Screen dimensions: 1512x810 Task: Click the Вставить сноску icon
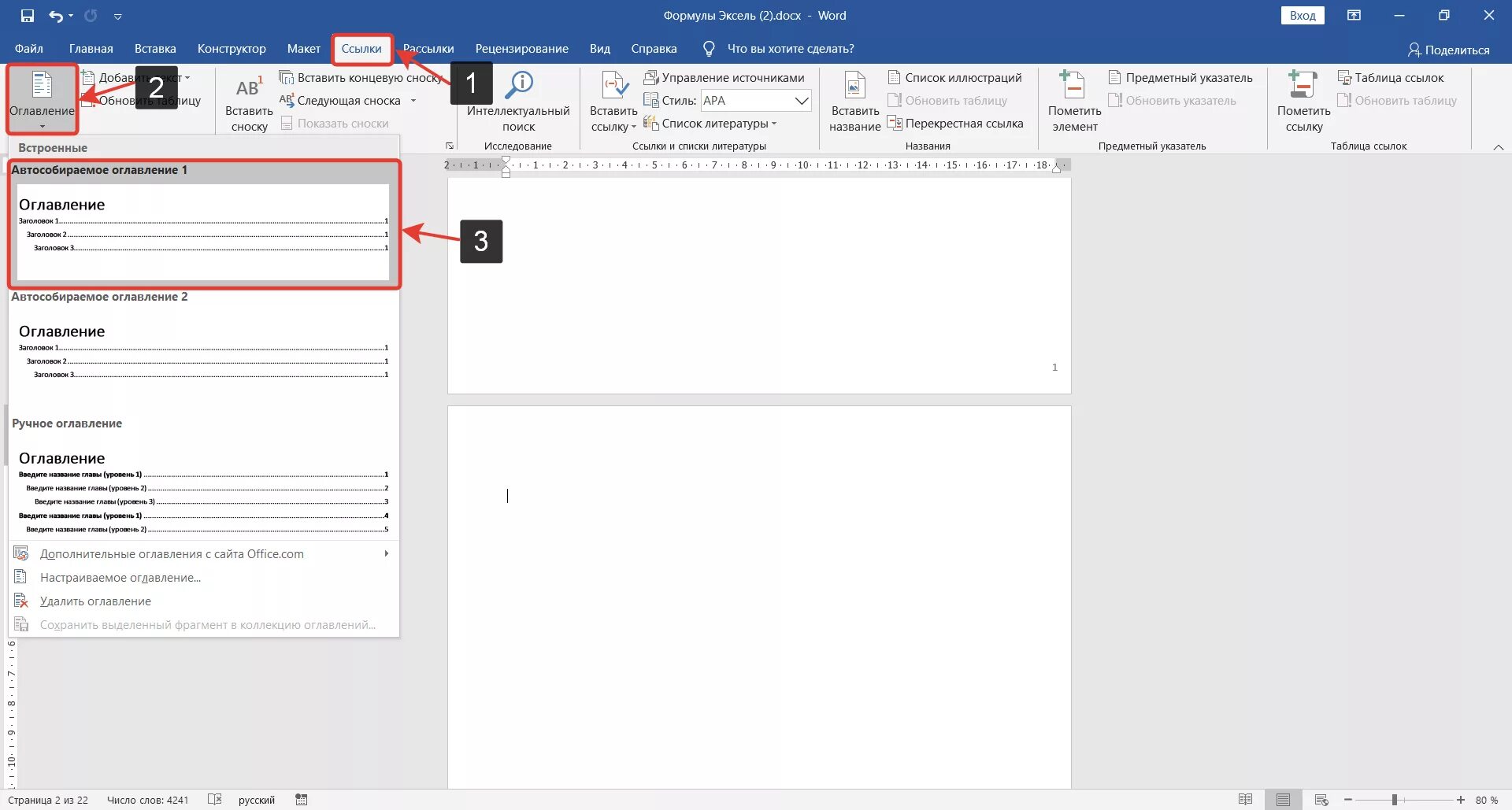point(249,87)
